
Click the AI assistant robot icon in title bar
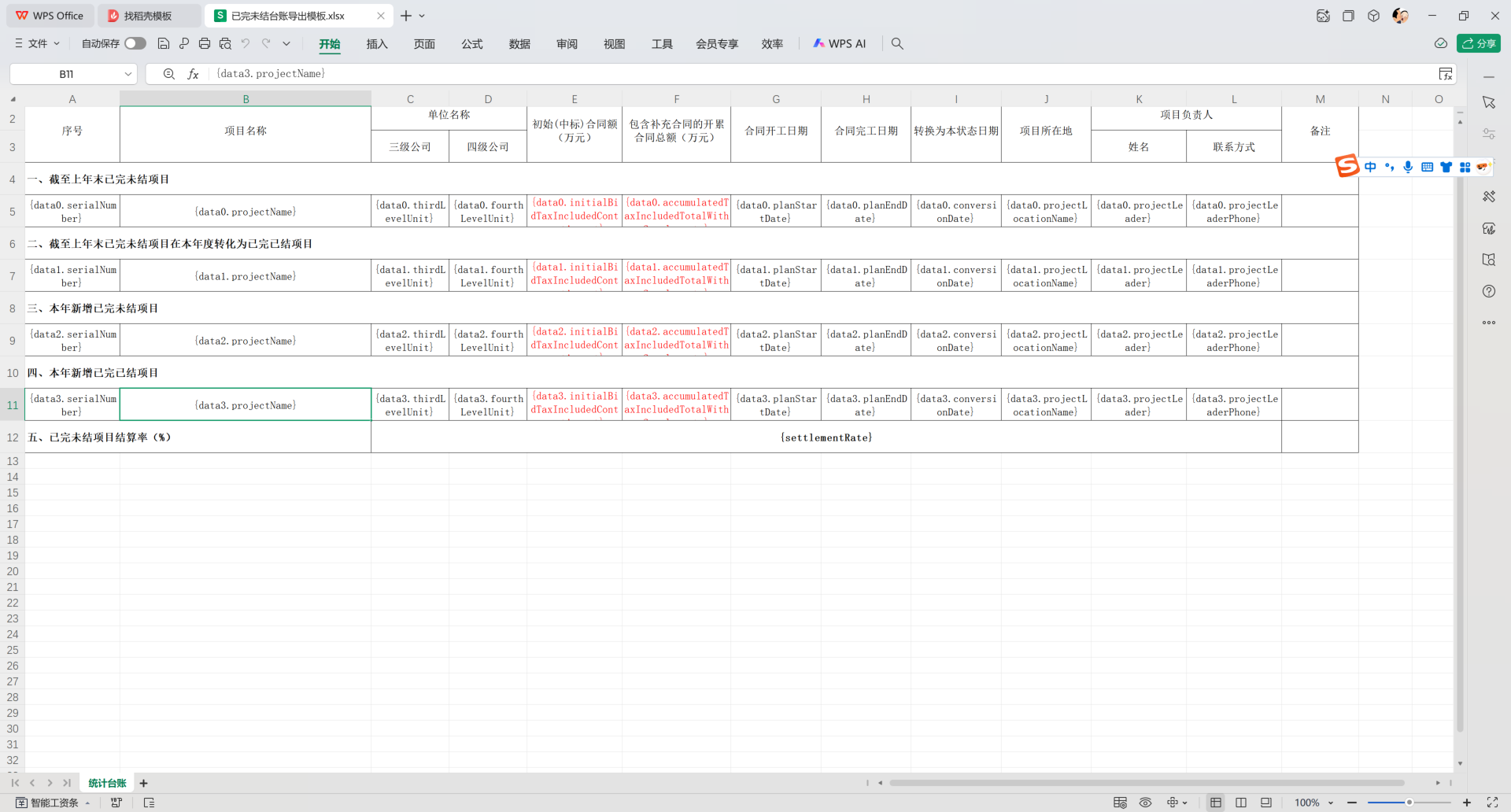click(x=1323, y=16)
